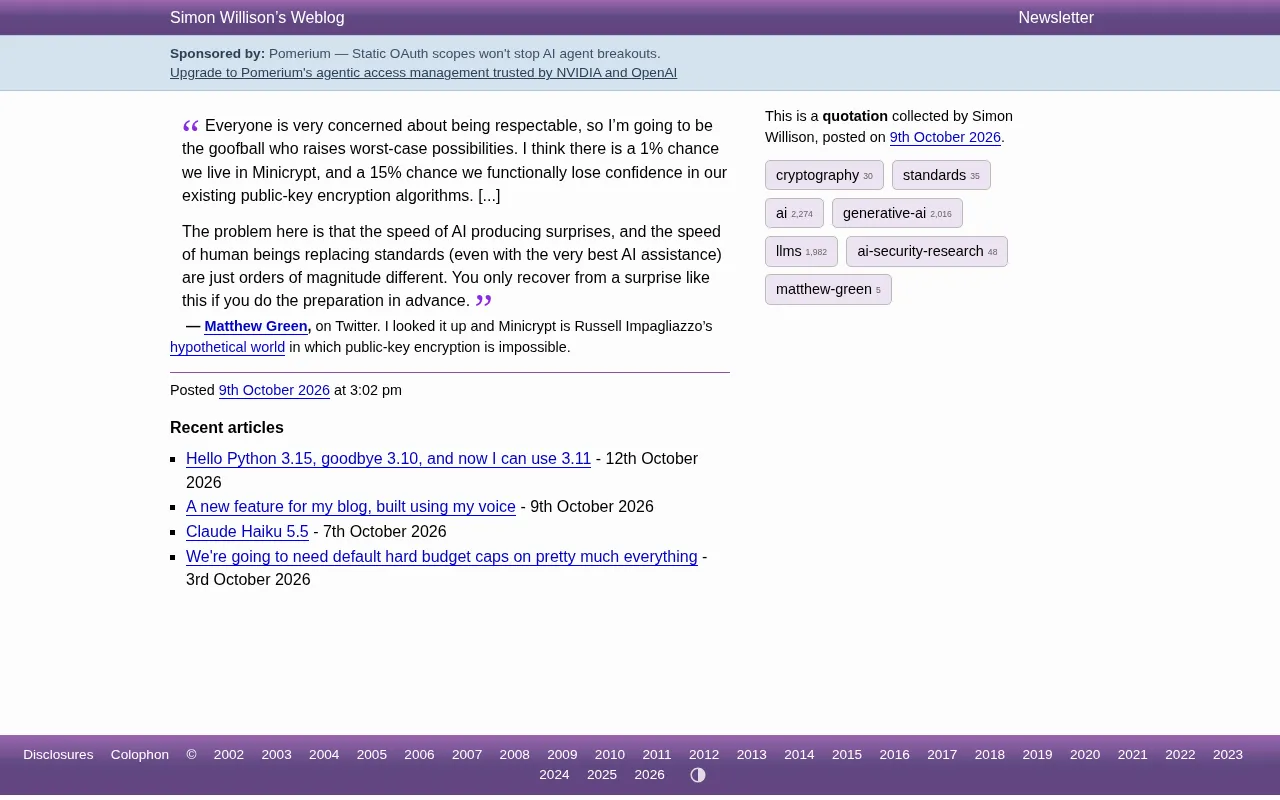1280x800 pixels.
Task: Browse the 2003 archive
Action: coord(277,755)
